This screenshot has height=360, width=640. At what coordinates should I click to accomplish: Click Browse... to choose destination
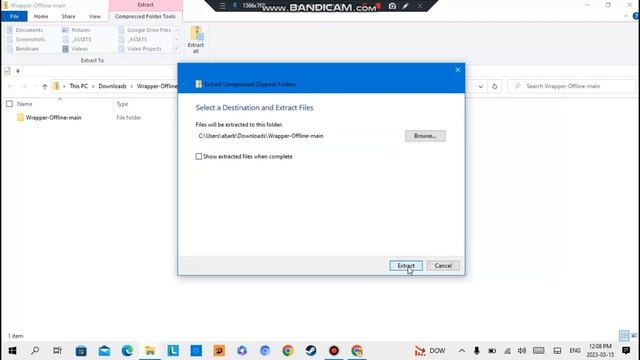pyautogui.click(x=425, y=136)
